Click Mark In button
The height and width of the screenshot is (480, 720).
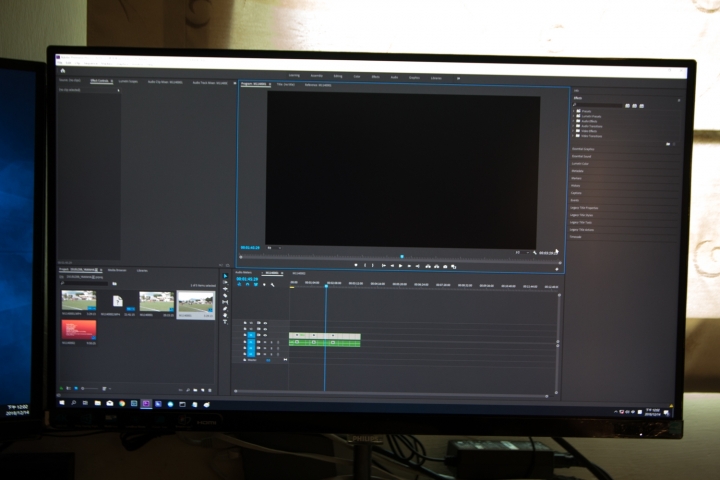click(x=366, y=265)
